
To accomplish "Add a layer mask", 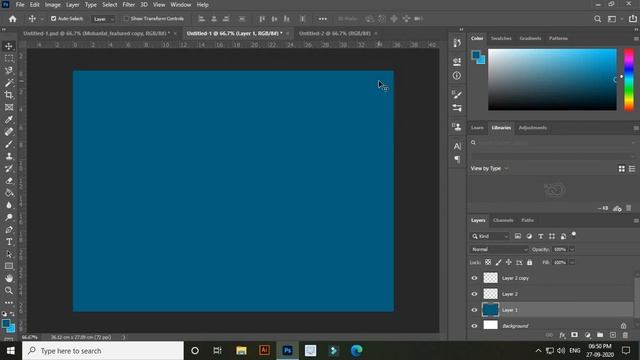I will (575, 335).
